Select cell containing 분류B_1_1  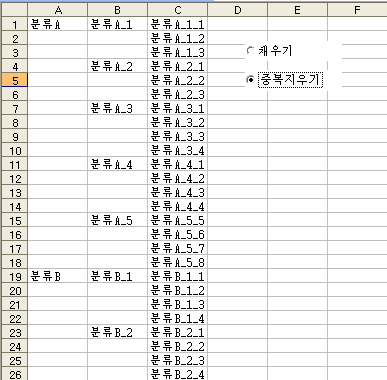(x=178, y=277)
